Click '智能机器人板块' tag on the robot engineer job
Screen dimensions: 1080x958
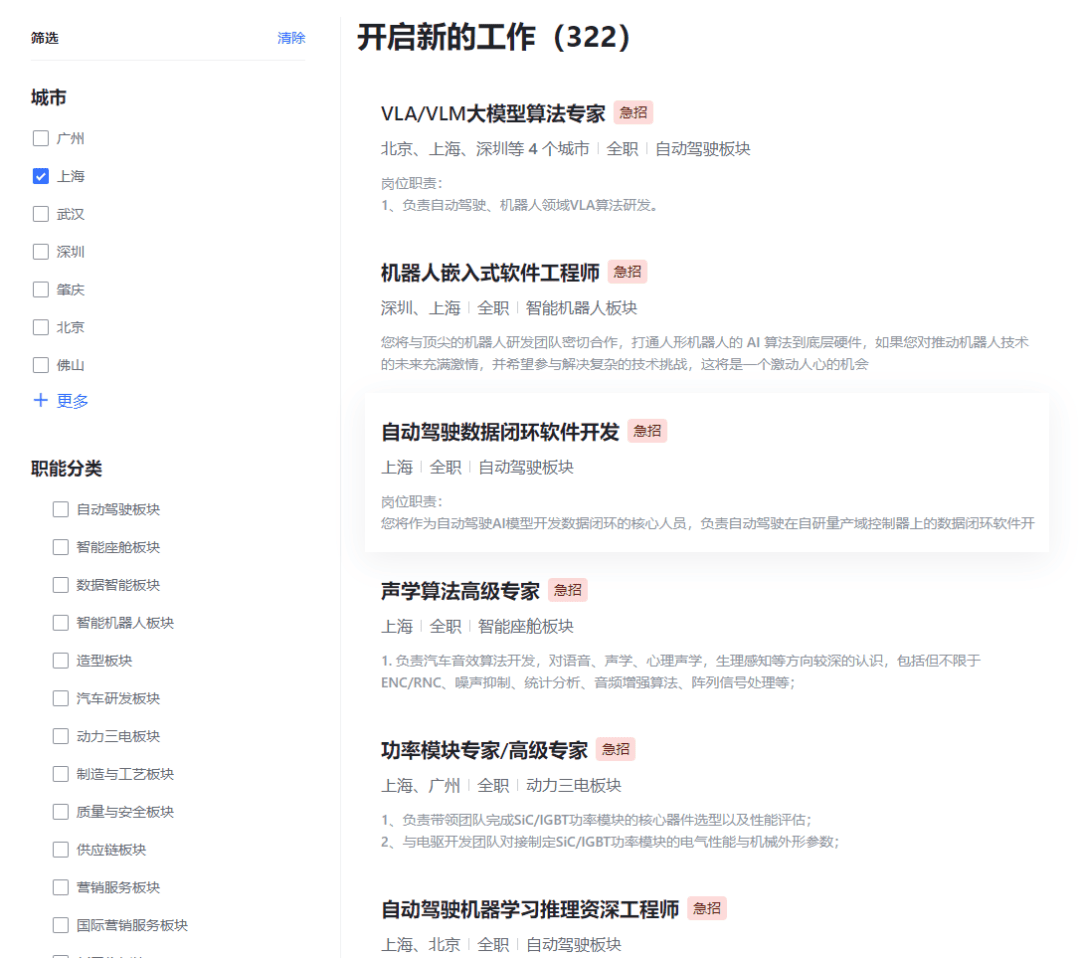581,308
